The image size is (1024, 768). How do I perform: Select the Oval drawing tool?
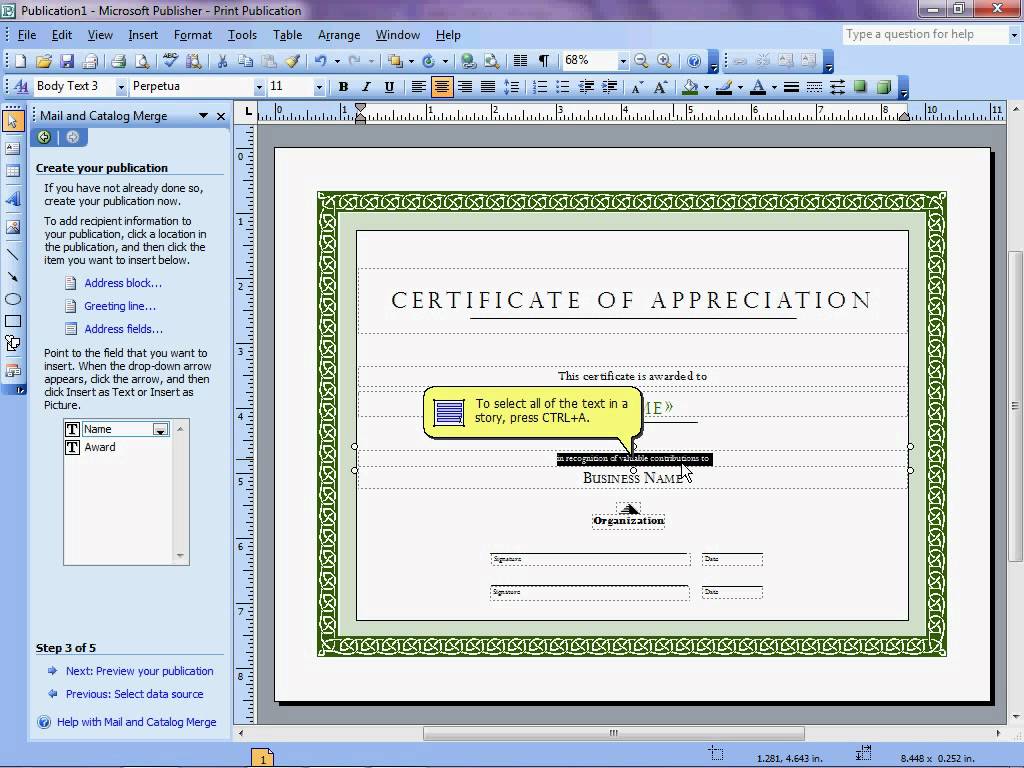pyautogui.click(x=14, y=296)
